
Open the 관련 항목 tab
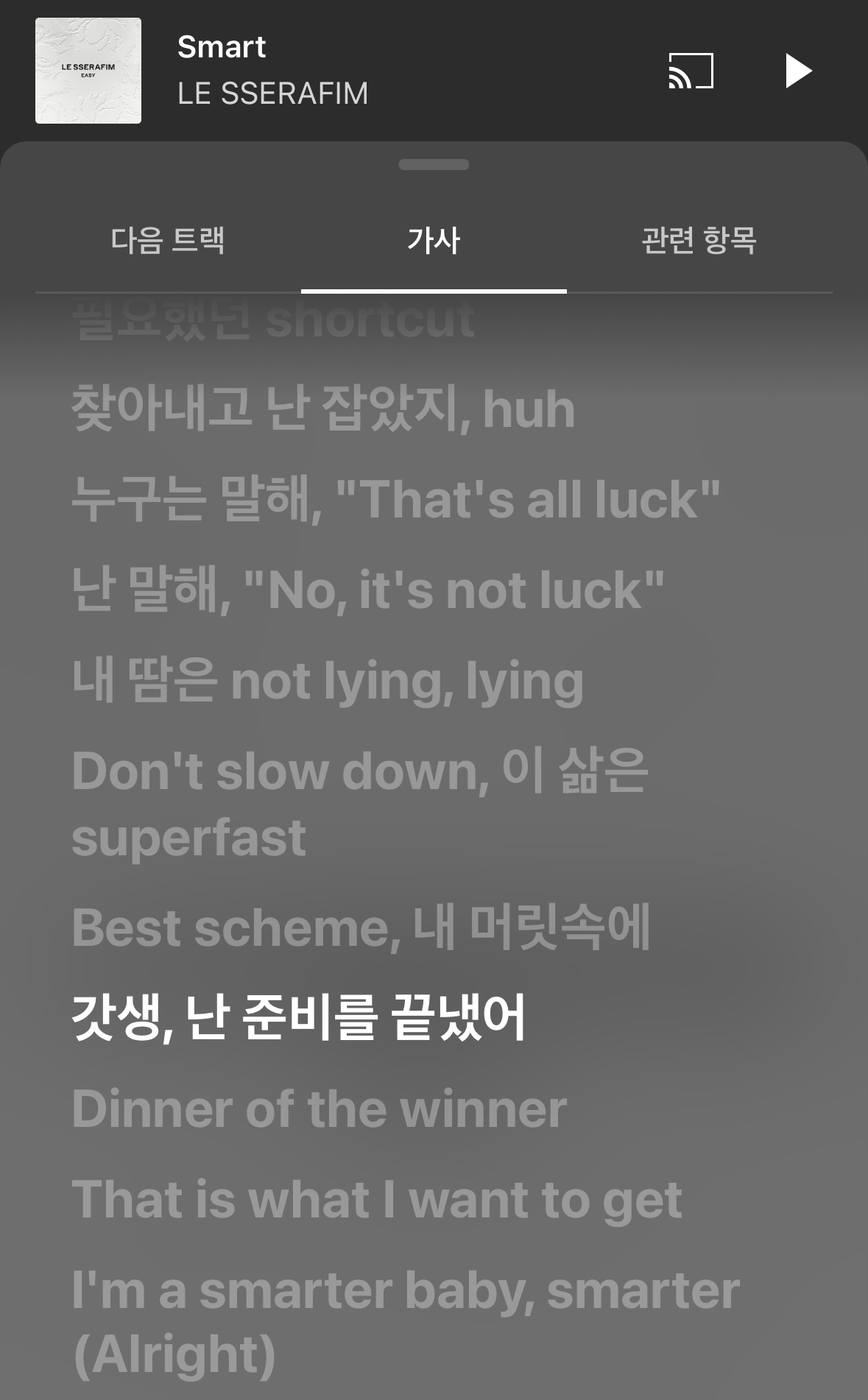tap(699, 240)
